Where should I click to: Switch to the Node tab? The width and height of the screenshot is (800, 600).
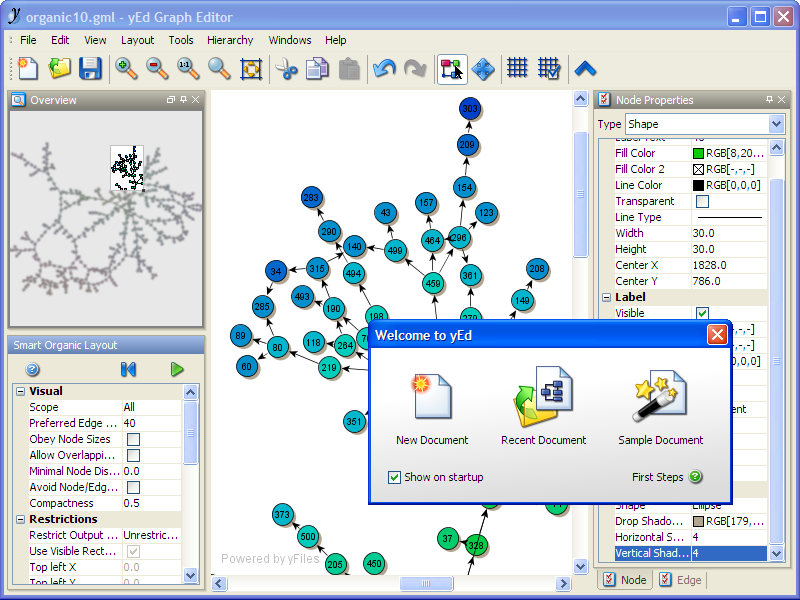click(625, 580)
